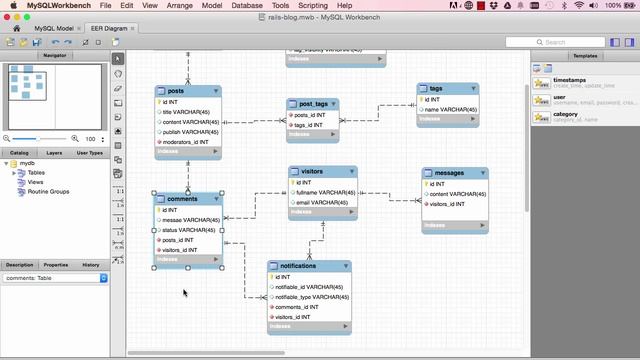Click the horizontal canvas scrollbar

[x=206, y=353]
